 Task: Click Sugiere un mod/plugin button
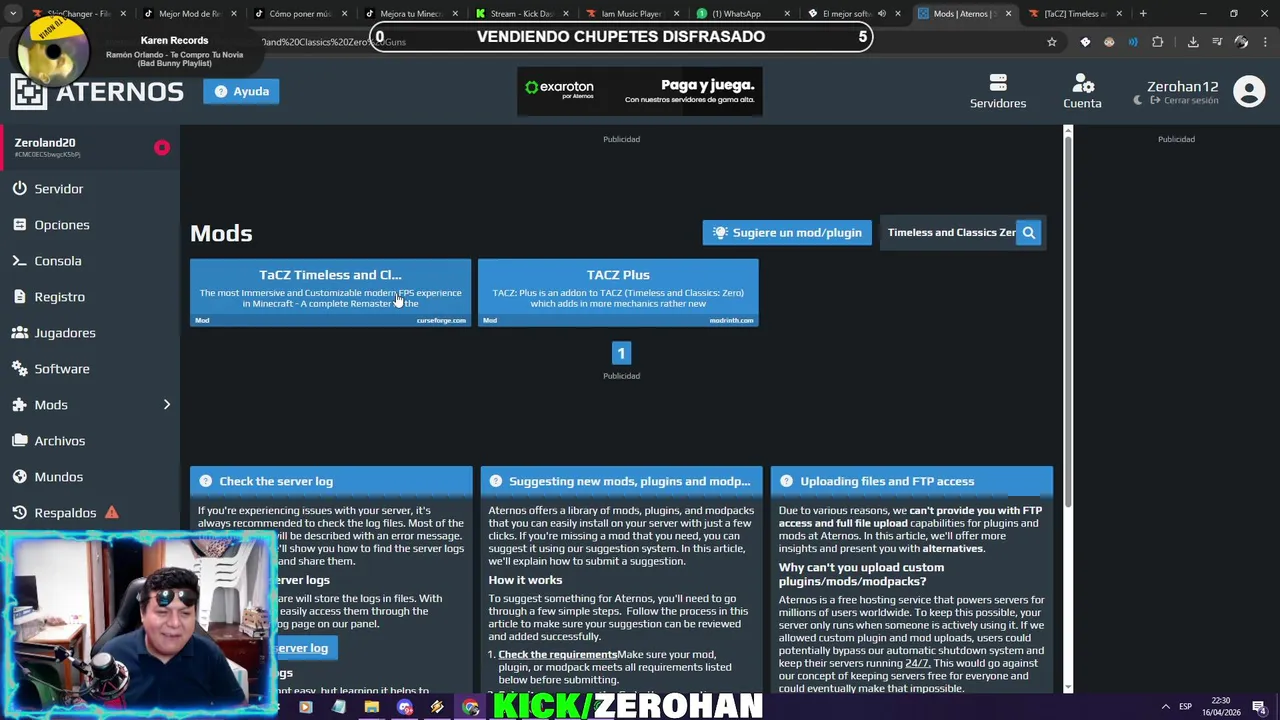[787, 233]
